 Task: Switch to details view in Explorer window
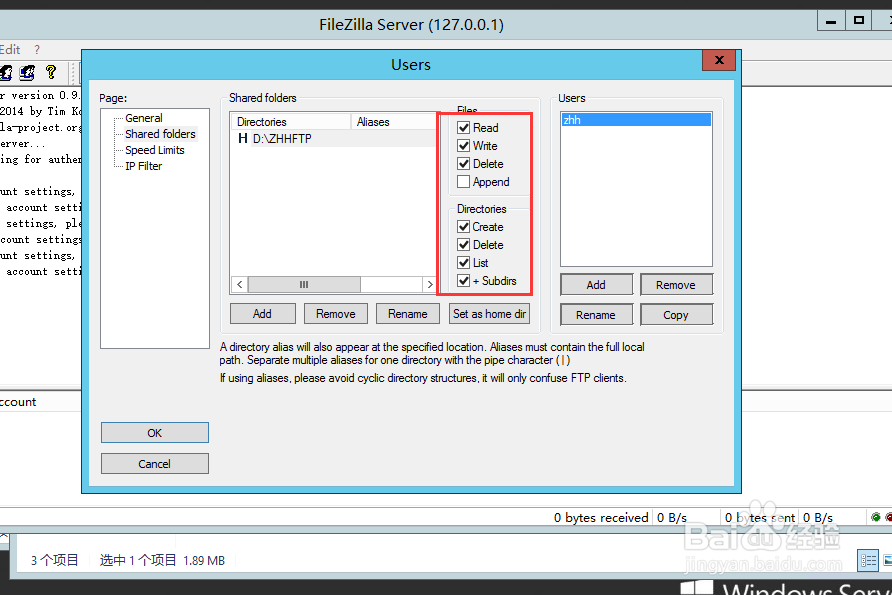click(868, 560)
